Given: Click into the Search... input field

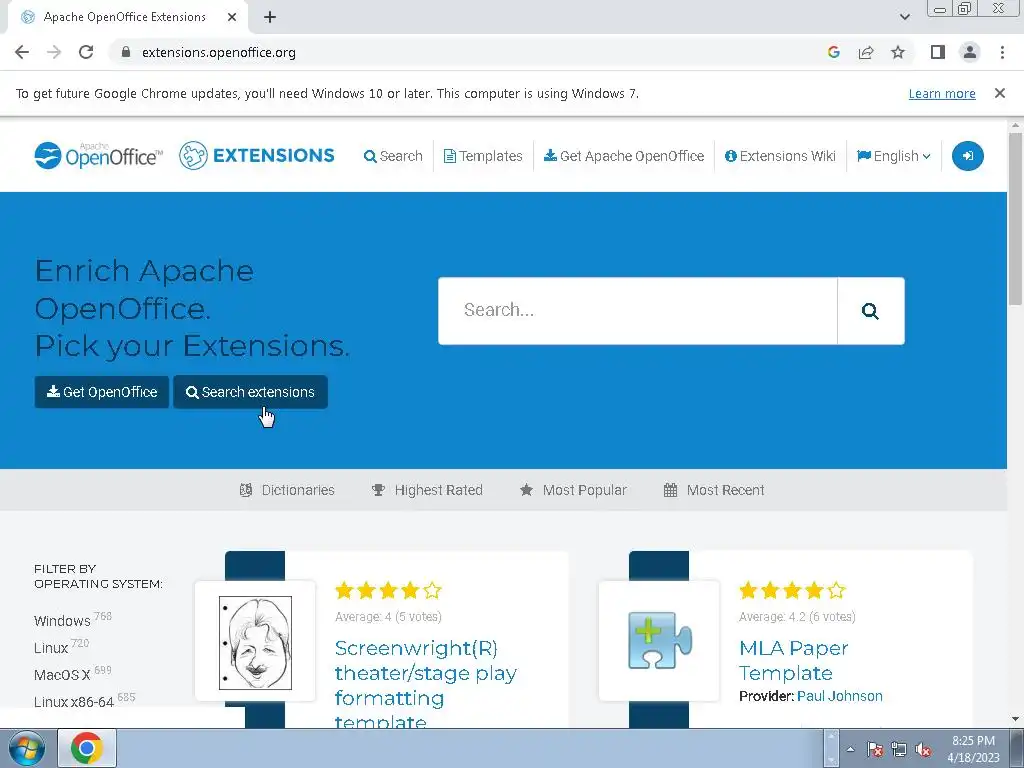Looking at the screenshot, I should (x=637, y=311).
